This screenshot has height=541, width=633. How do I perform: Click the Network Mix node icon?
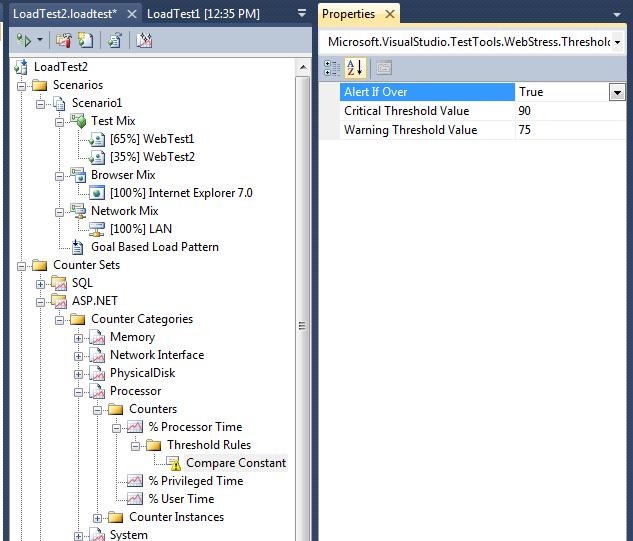pyautogui.click(x=78, y=211)
